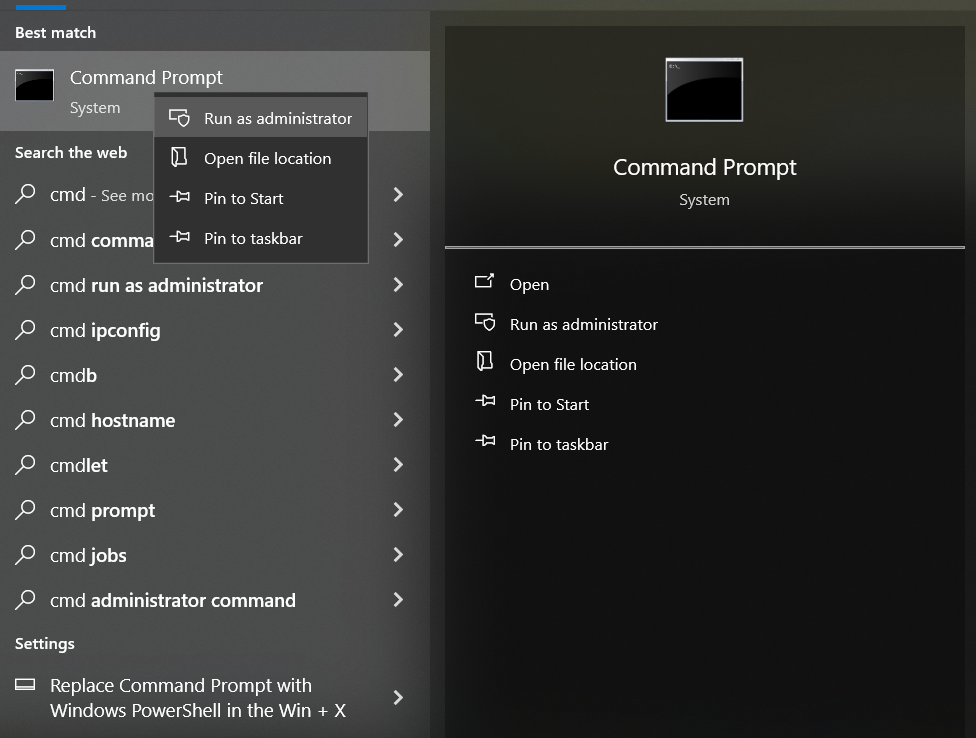Click Pin to Start in right pane

point(549,404)
